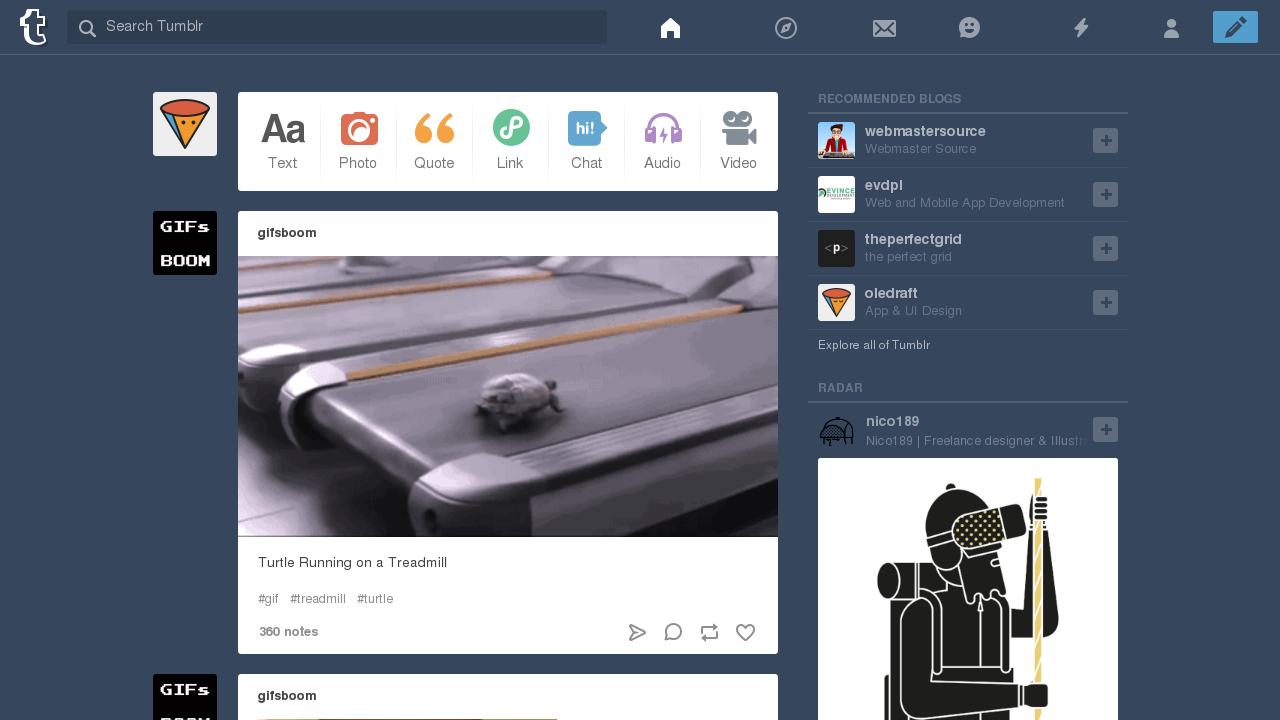
Task: Click nico189 avatar icon in Radar
Action: (x=836, y=431)
